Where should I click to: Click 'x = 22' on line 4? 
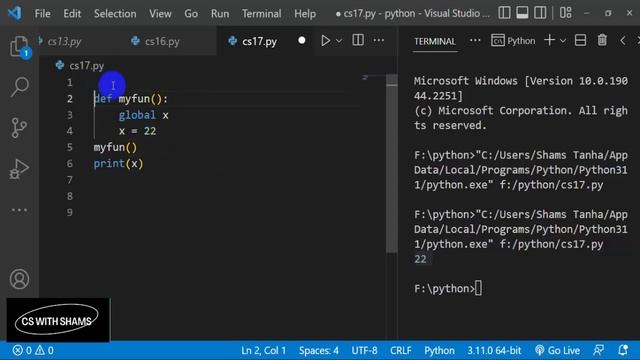point(138,131)
